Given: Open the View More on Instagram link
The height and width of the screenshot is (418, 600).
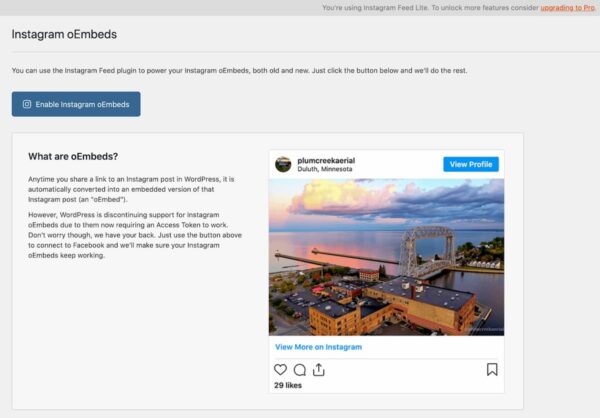Looking at the screenshot, I should coord(318,347).
